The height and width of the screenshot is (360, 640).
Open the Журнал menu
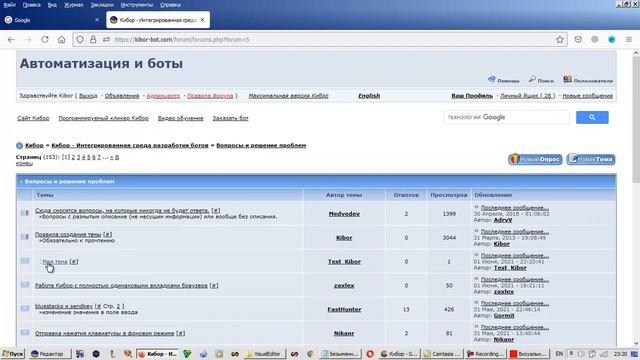coord(74,5)
